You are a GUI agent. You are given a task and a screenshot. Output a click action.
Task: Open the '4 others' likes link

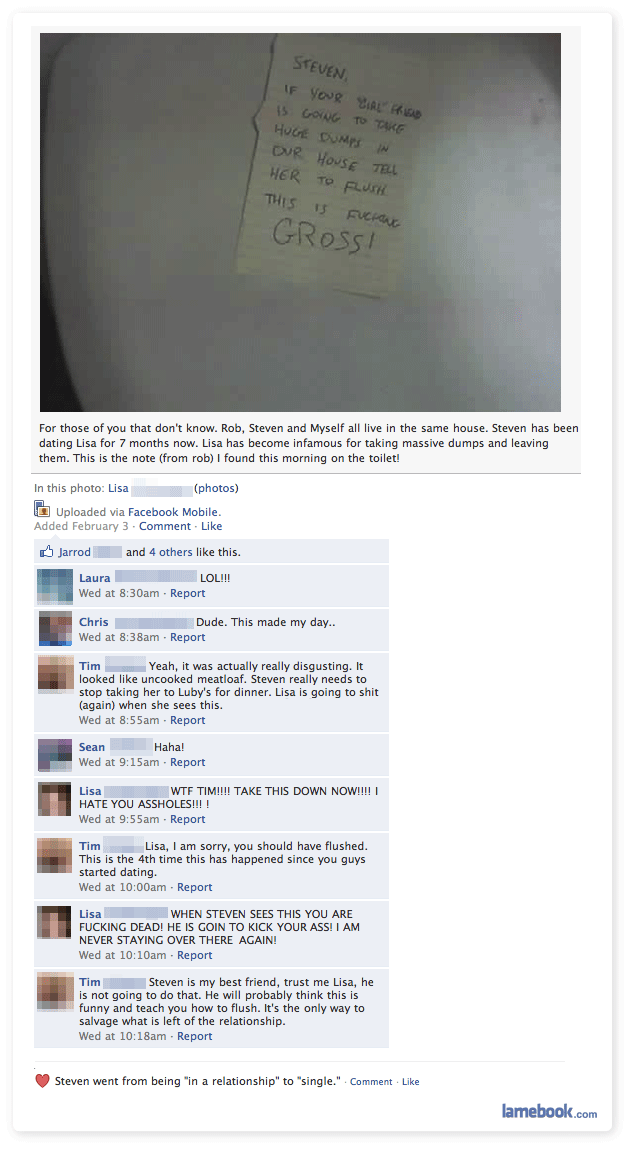[x=171, y=552]
